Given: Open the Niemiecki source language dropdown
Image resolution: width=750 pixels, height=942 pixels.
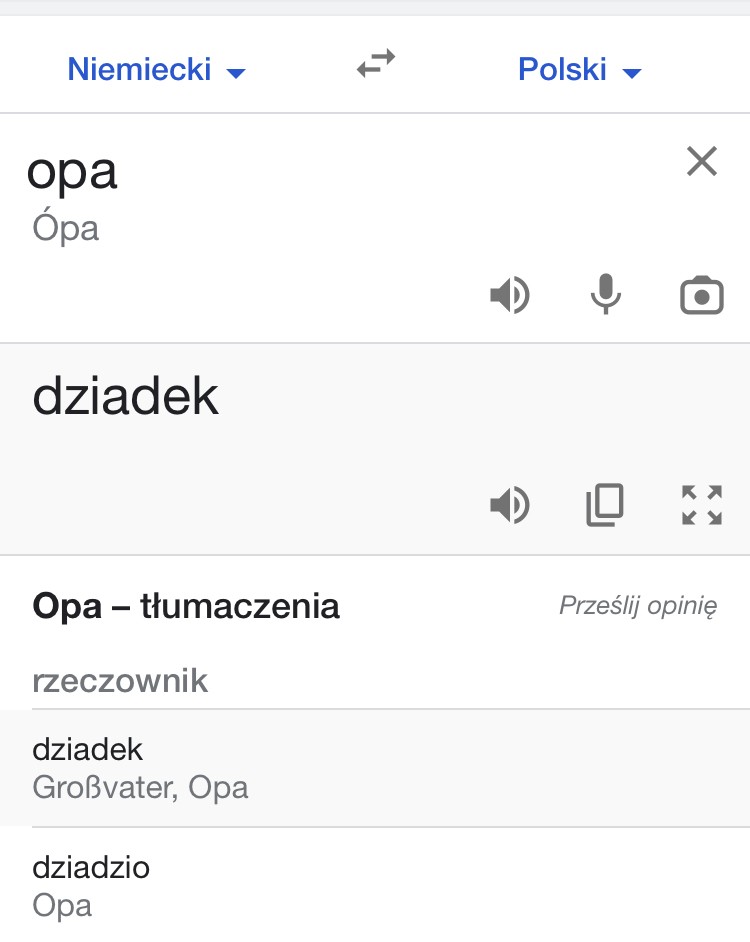Looking at the screenshot, I should (x=156, y=69).
